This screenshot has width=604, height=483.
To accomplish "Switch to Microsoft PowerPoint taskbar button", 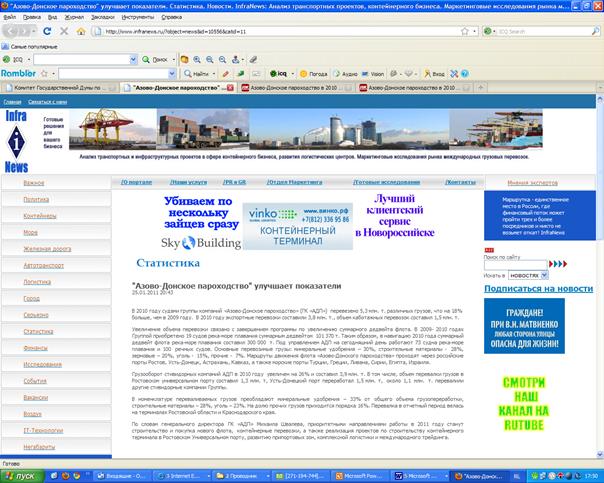I will (358, 476).
